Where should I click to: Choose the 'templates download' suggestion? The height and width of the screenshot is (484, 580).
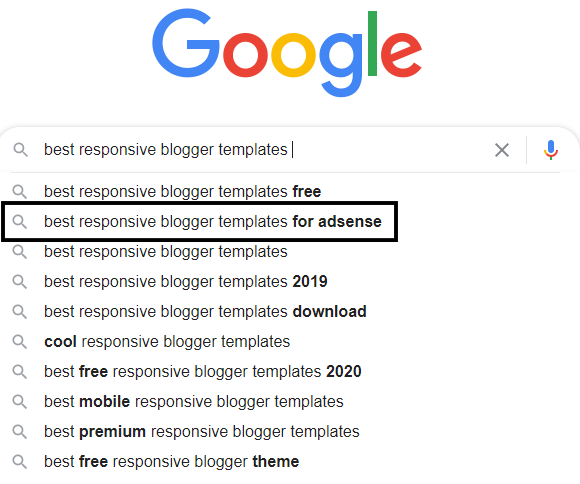point(205,312)
